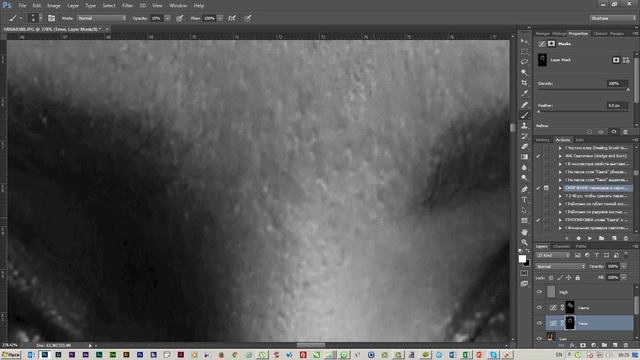The height and width of the screenshot is (360, 640).
Task: Select the Pen tool
Action: (524, 189)
